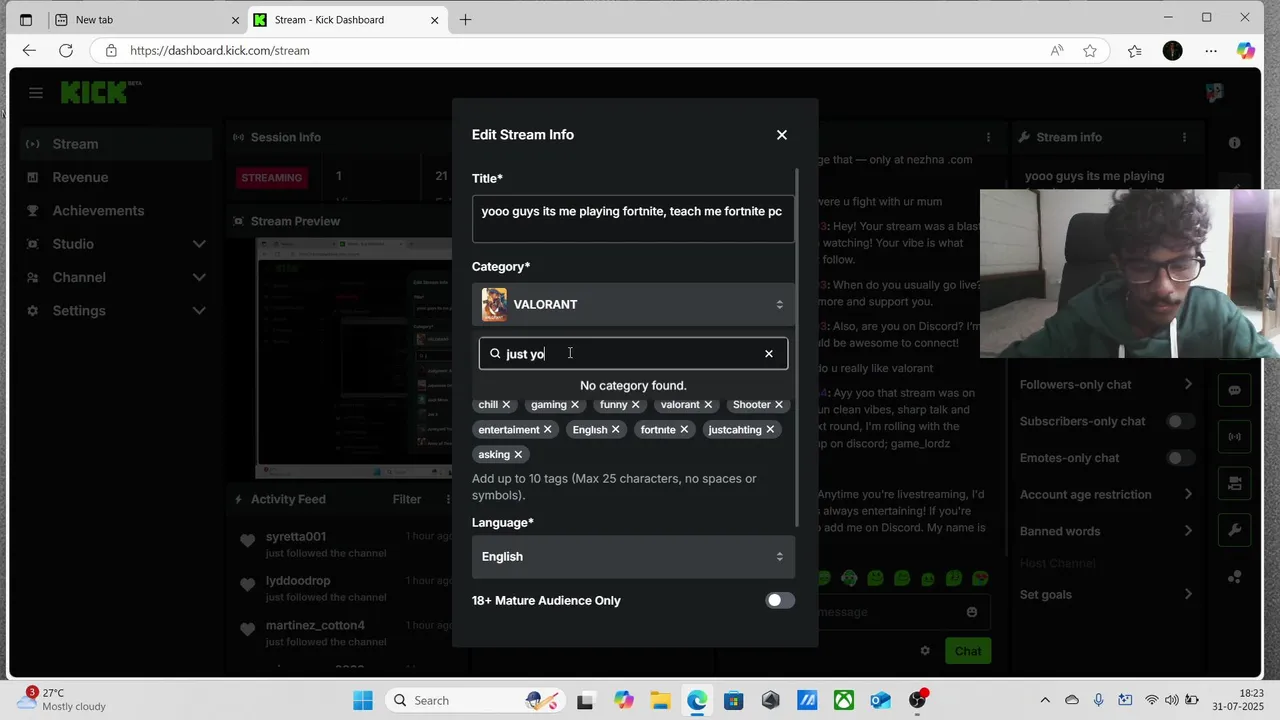Open the VALORANT category dropdown
The image size is (1280, 720).
(633, 304)
